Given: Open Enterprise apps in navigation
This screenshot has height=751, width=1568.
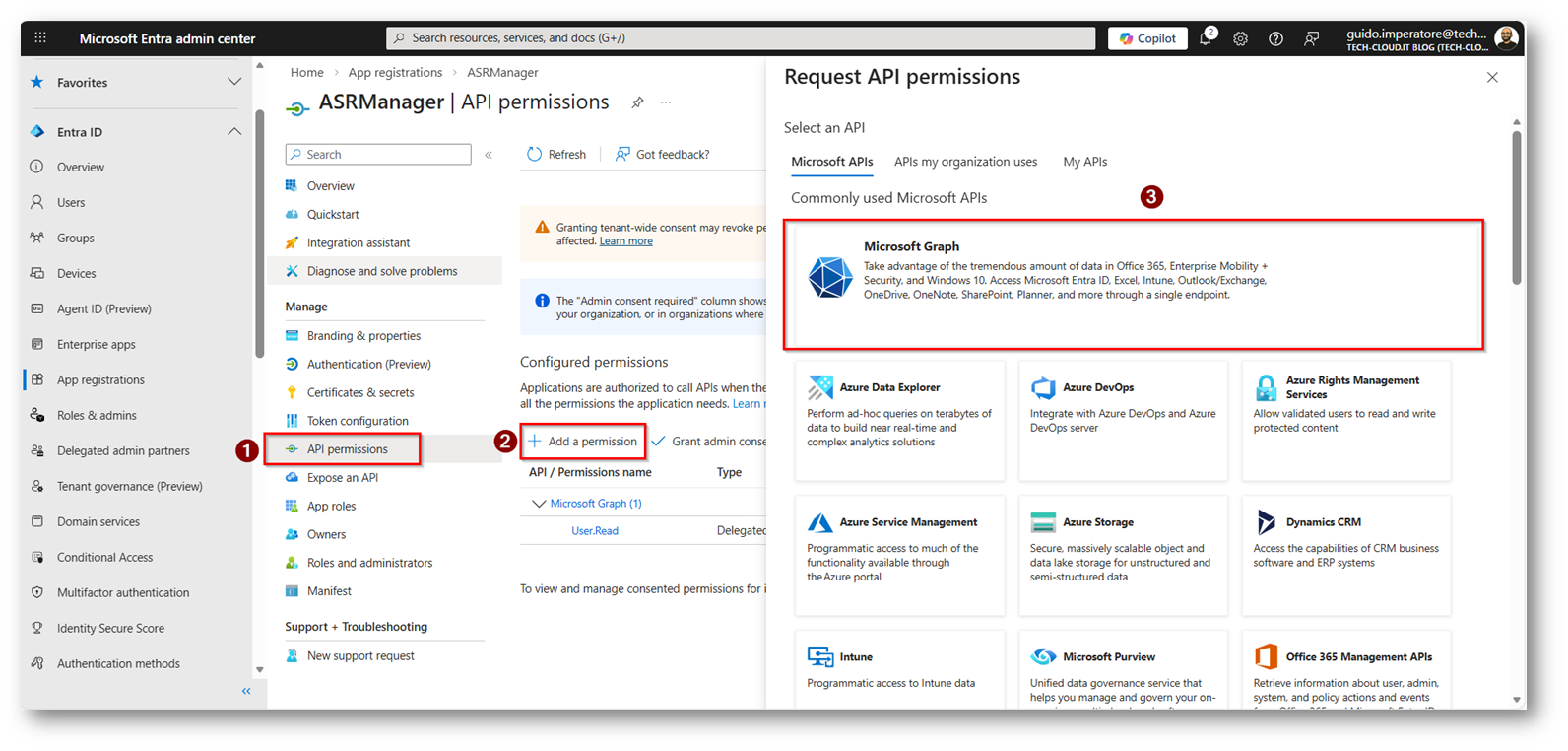Looking at the screenshot, I should coord(96,344).
